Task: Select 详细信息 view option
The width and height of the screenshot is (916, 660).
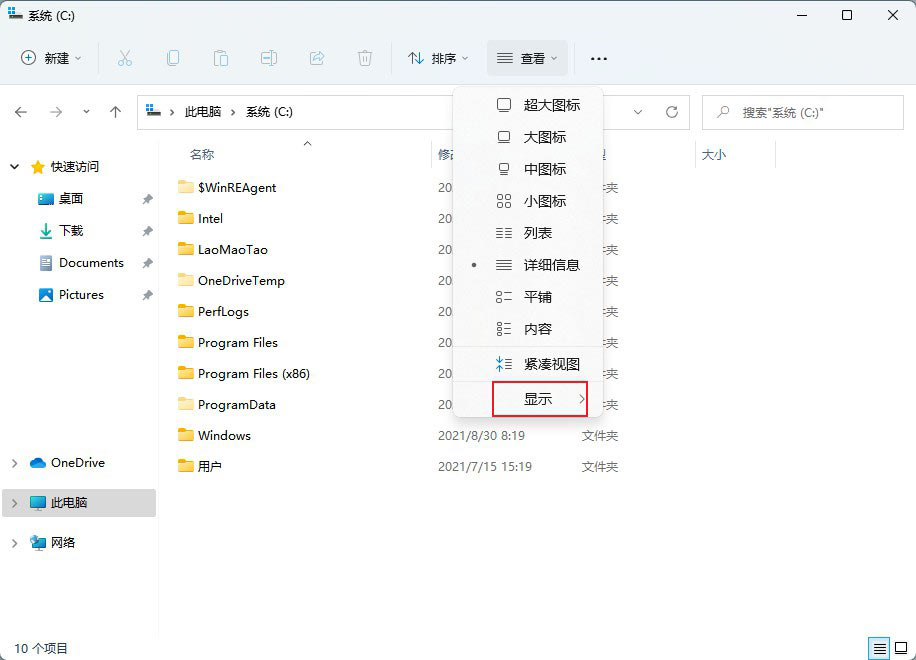Action: point(528,265)
